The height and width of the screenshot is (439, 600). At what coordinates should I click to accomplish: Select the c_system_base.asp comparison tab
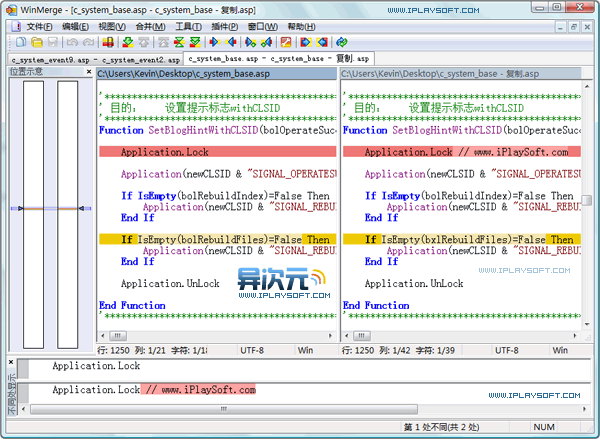tap(279, 59)
